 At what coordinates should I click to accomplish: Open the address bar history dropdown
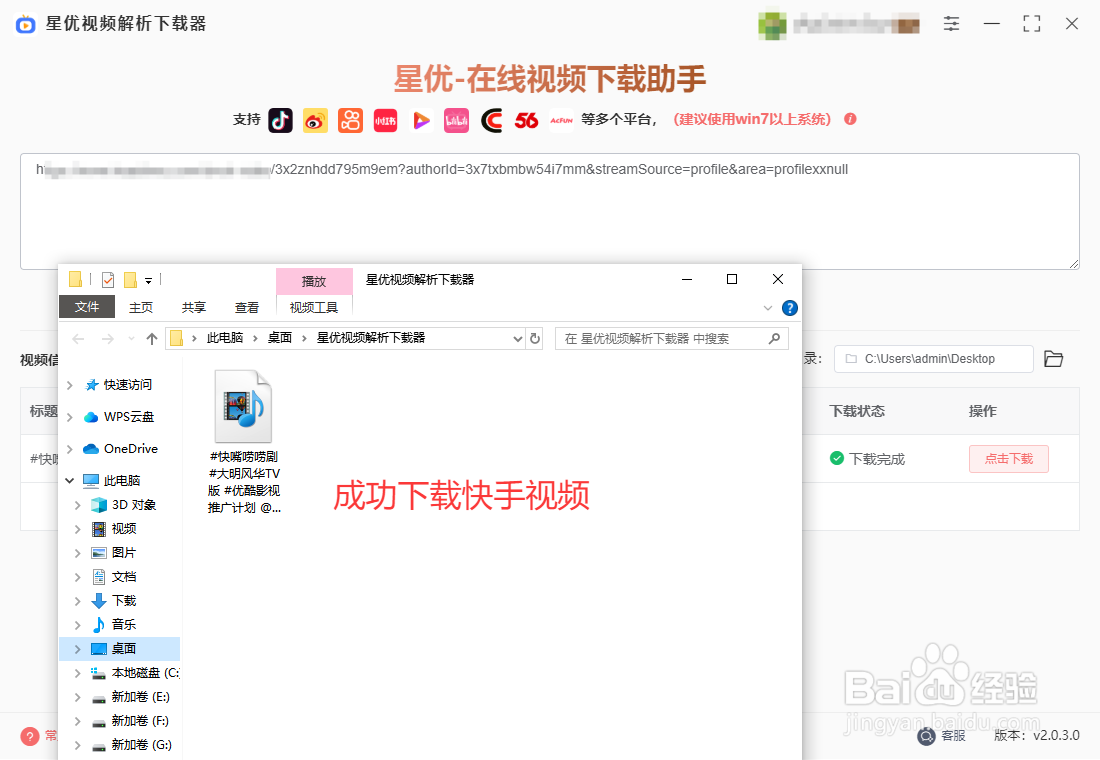click(518, 338)
